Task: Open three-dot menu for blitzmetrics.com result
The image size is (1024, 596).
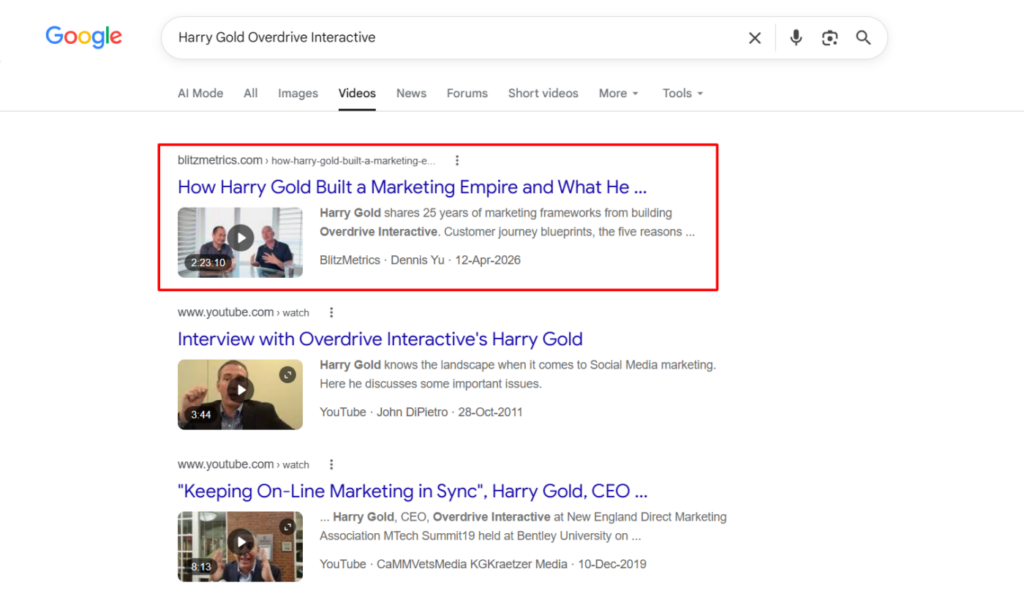Action: (457, 161)
